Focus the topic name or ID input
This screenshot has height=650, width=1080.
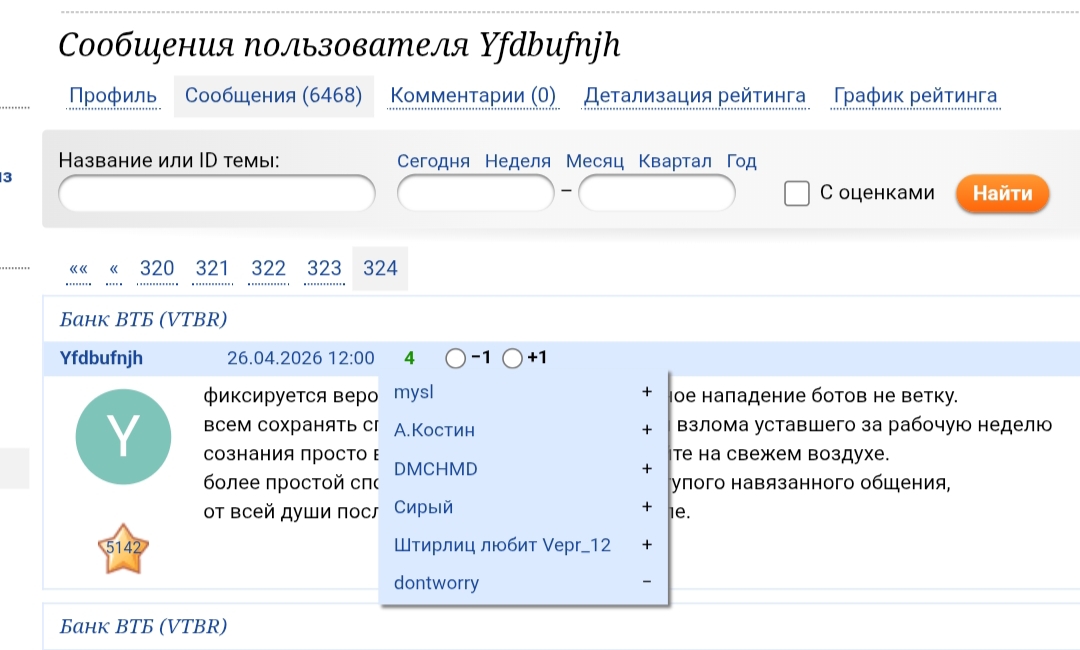(217, 193)
